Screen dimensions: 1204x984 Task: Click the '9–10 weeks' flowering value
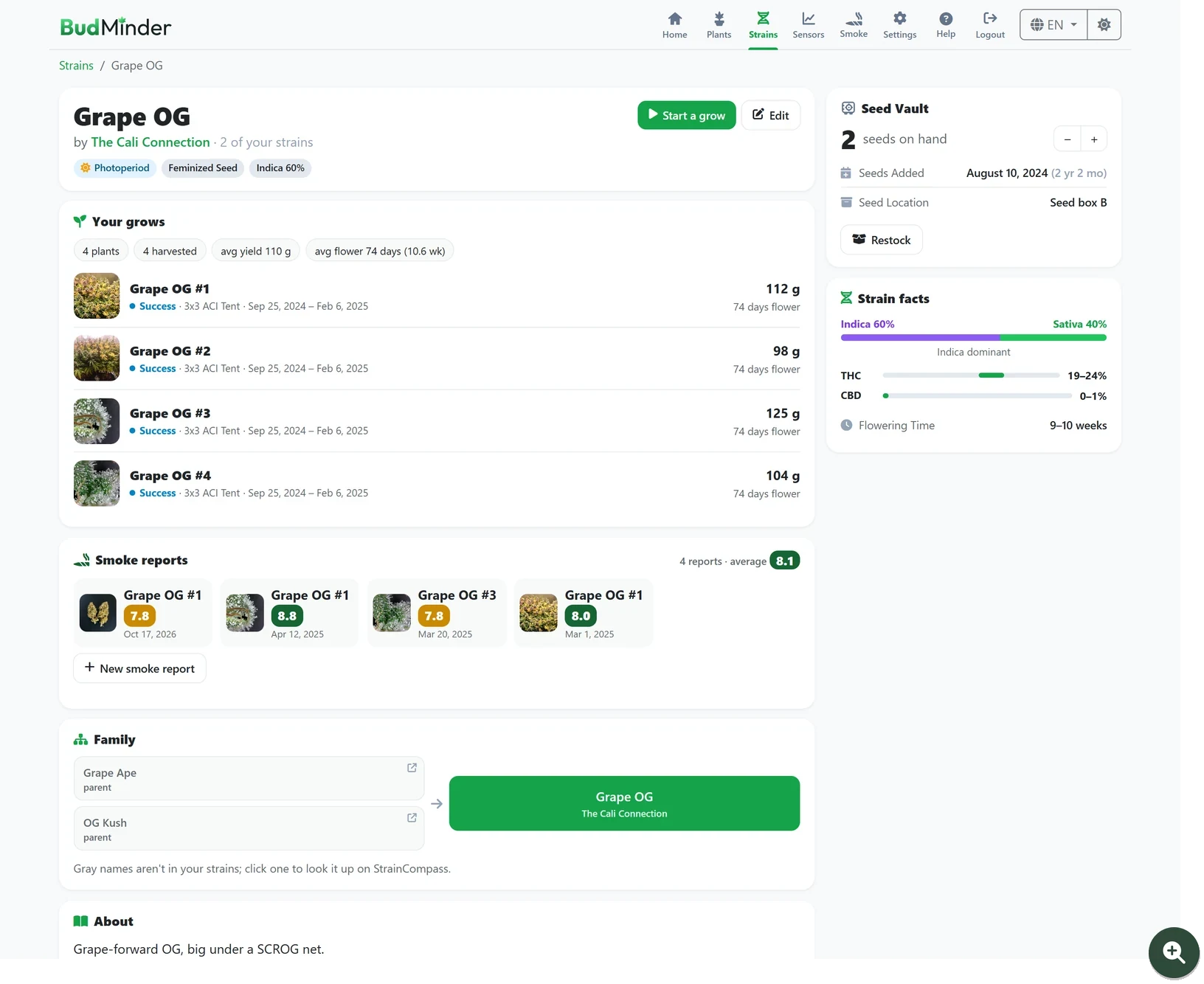tap(1078, 426)
